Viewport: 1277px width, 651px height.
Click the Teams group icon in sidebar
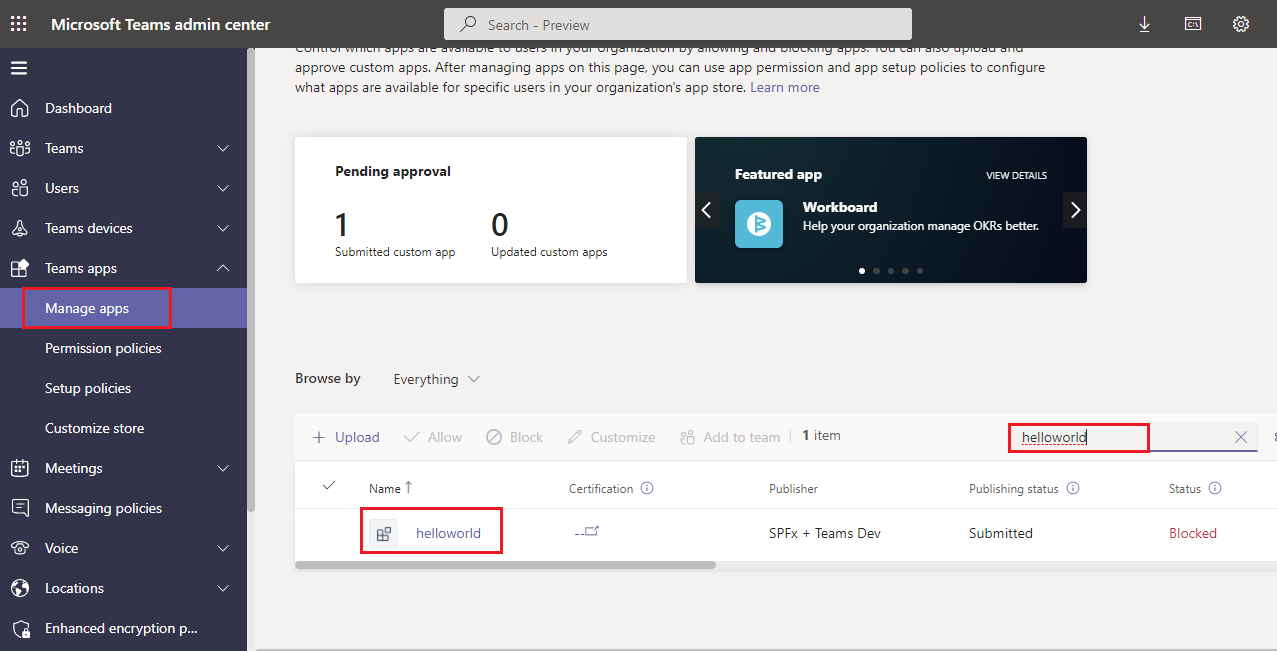pyautogui.click(x=20, y=148)
